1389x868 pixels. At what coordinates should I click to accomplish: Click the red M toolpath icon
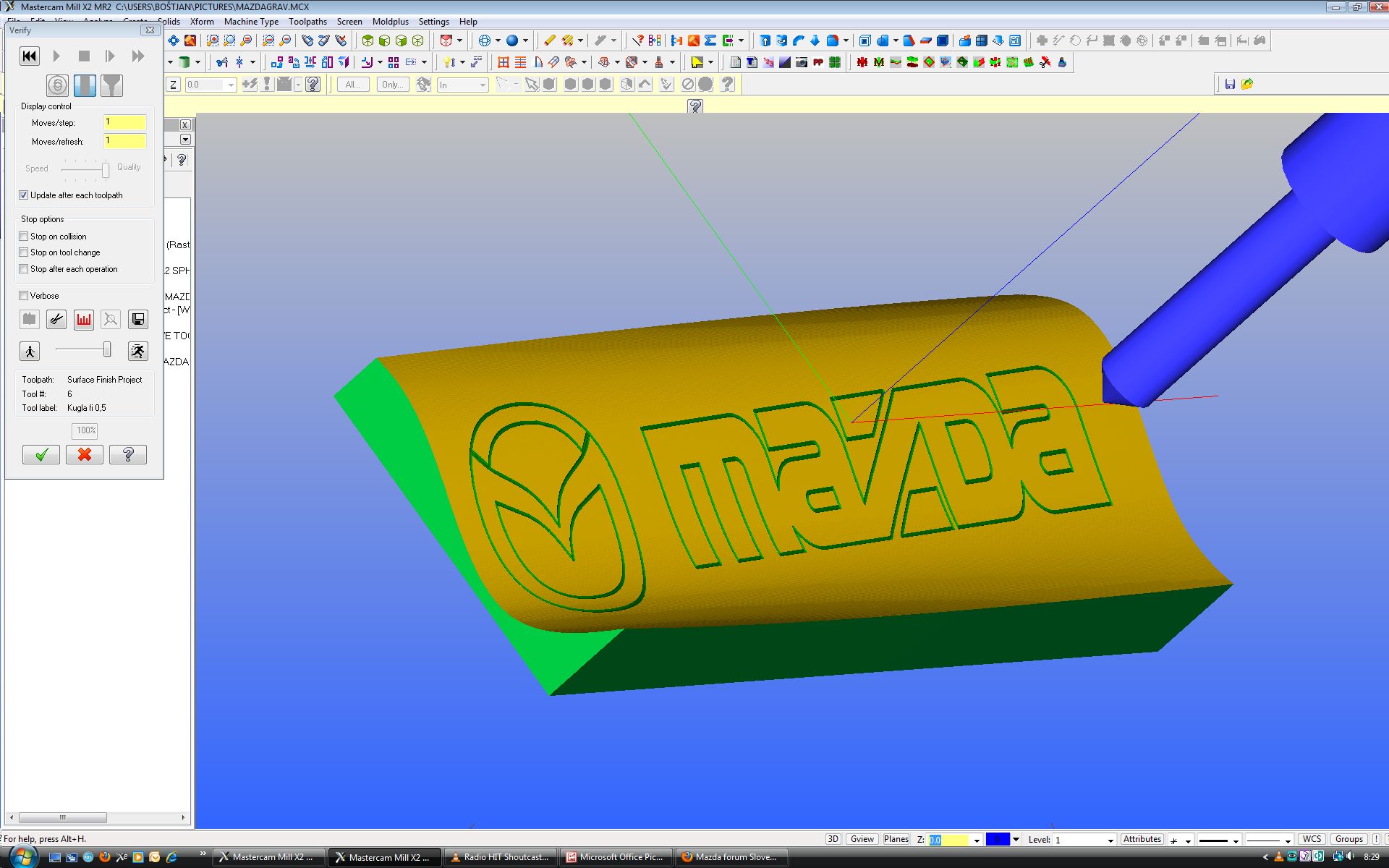pos(862,62)
